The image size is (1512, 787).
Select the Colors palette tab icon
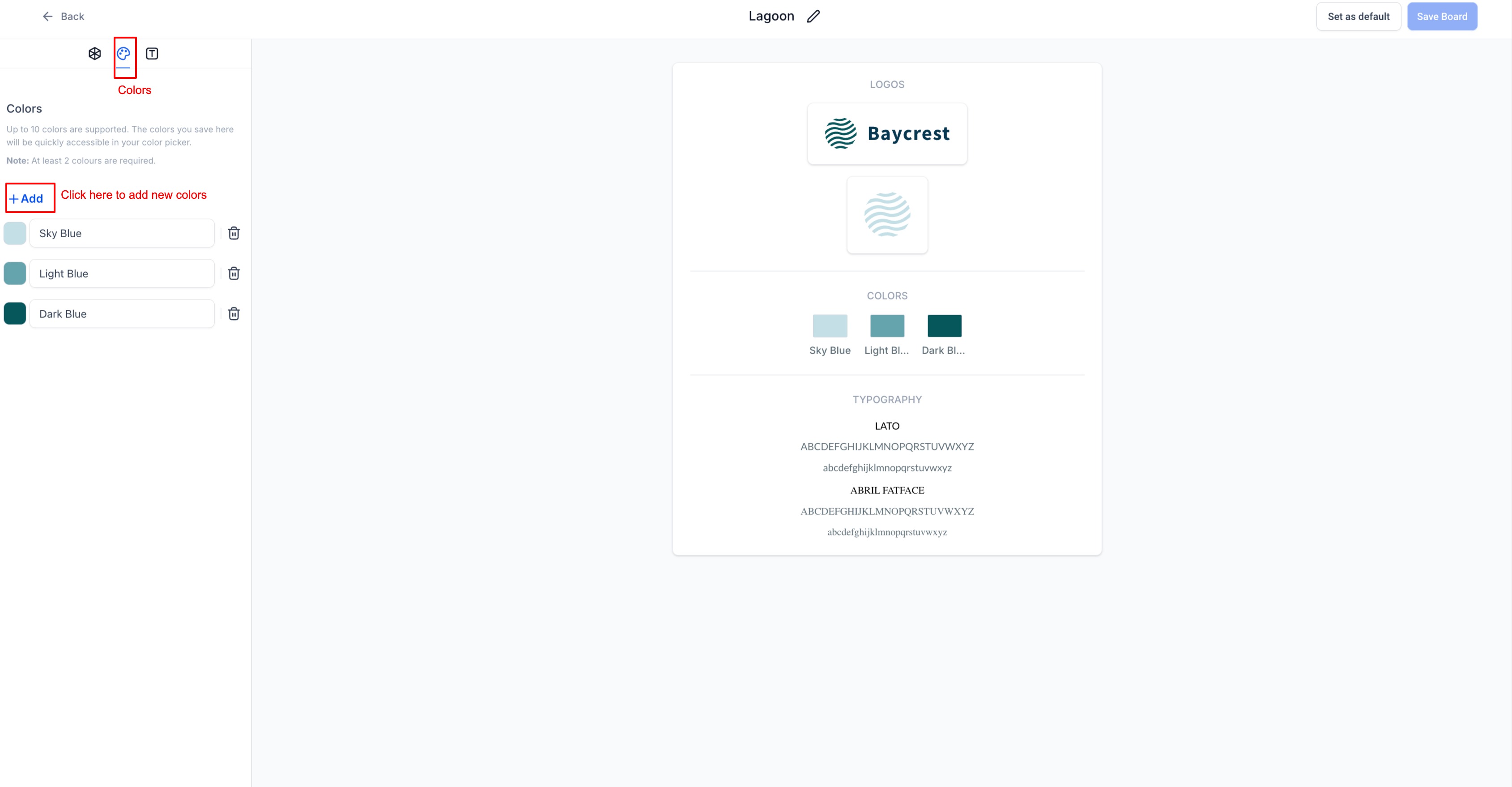(x=123, y=53)
